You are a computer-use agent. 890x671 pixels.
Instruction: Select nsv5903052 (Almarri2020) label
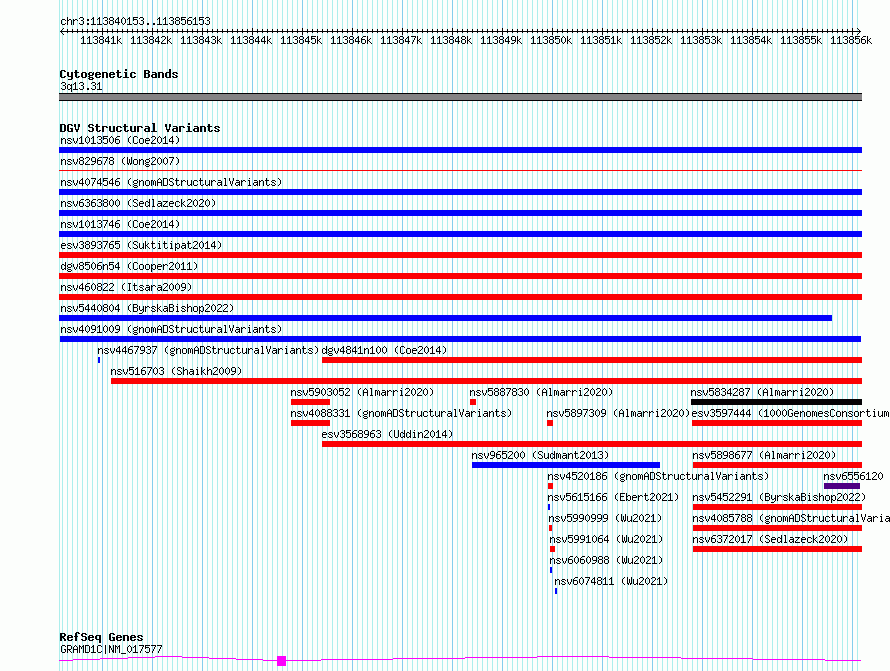(362, 392)
